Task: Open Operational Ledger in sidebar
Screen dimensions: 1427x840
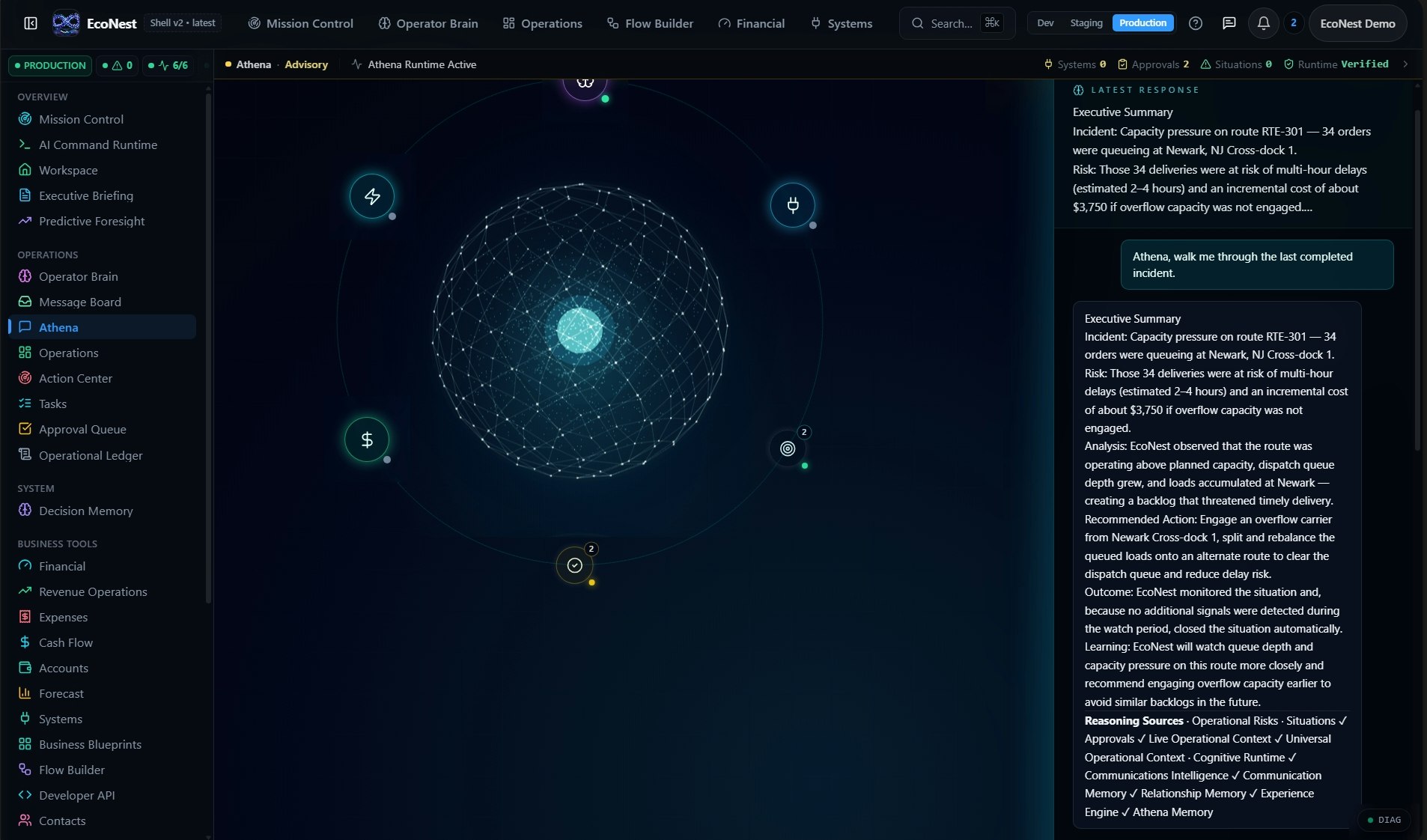Action: (103, 455)
